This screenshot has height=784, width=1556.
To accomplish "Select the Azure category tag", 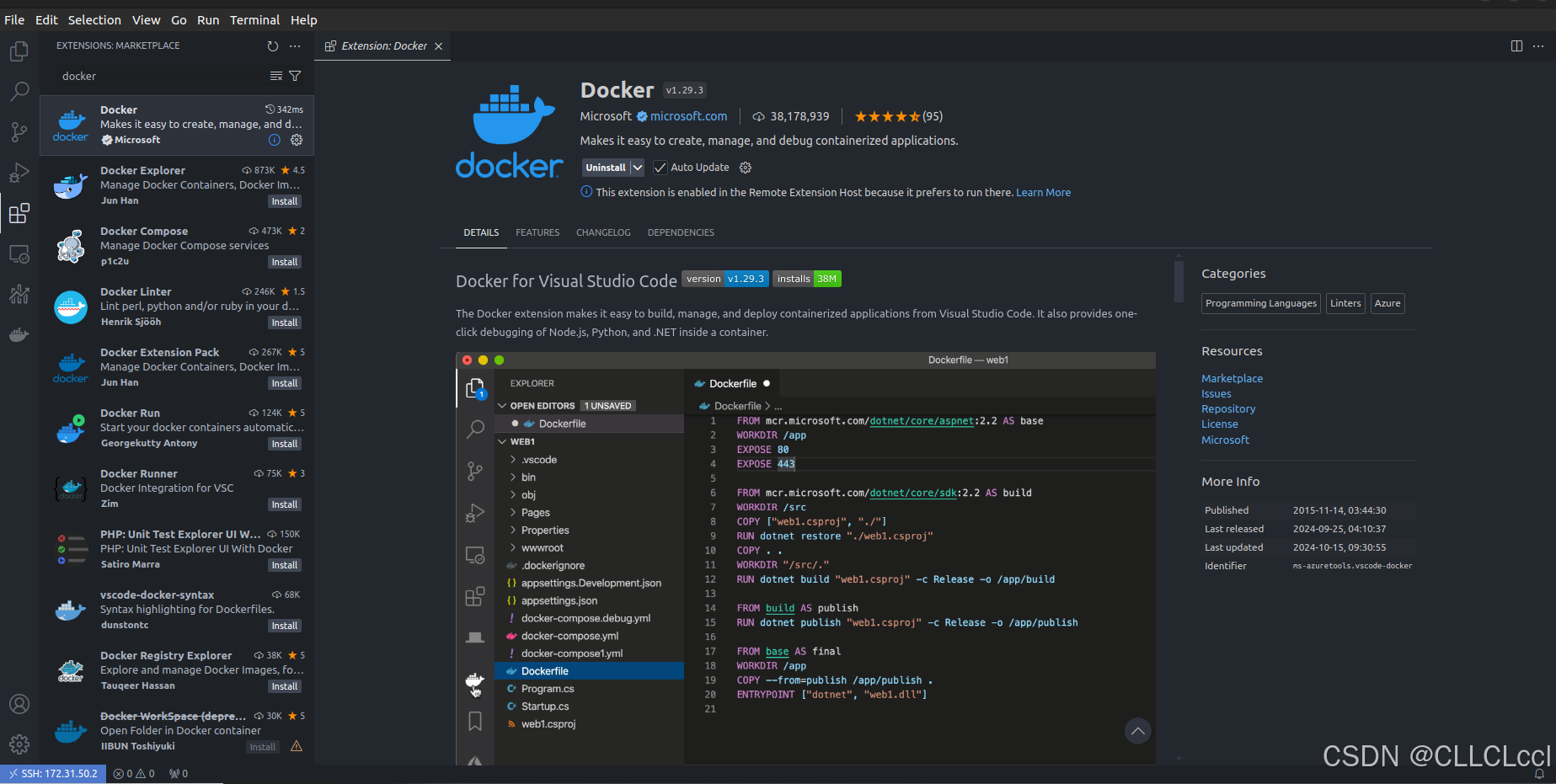I will coord(1388,303).
